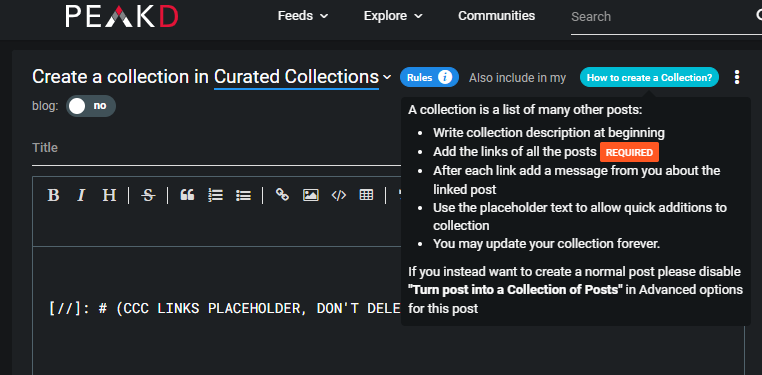
Task: Click 'You may update your collection forever.' text
Action: 546,244
